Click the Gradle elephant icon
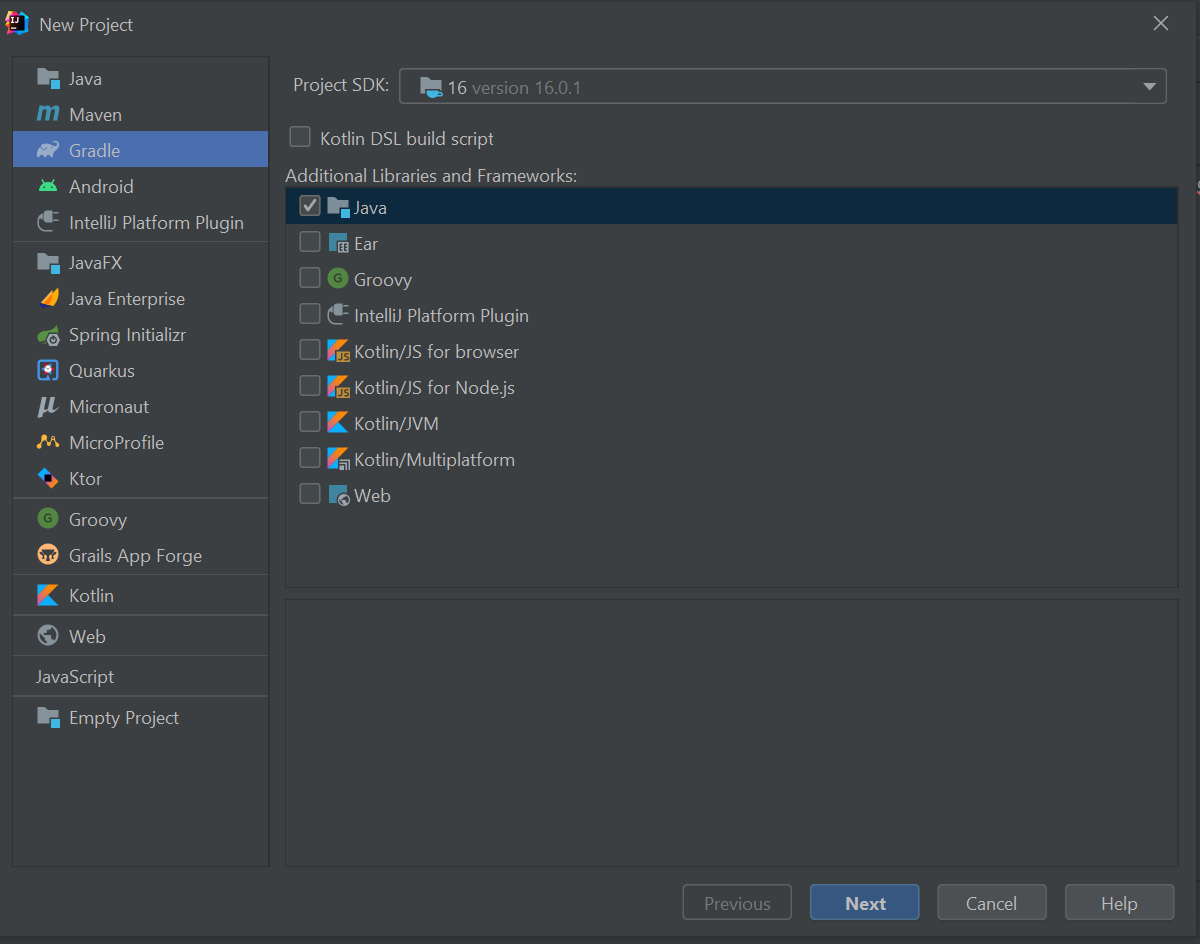Image resolution: width=1200 pixels, height=944 pixels. pyautogui.click(x=48, y=150)
